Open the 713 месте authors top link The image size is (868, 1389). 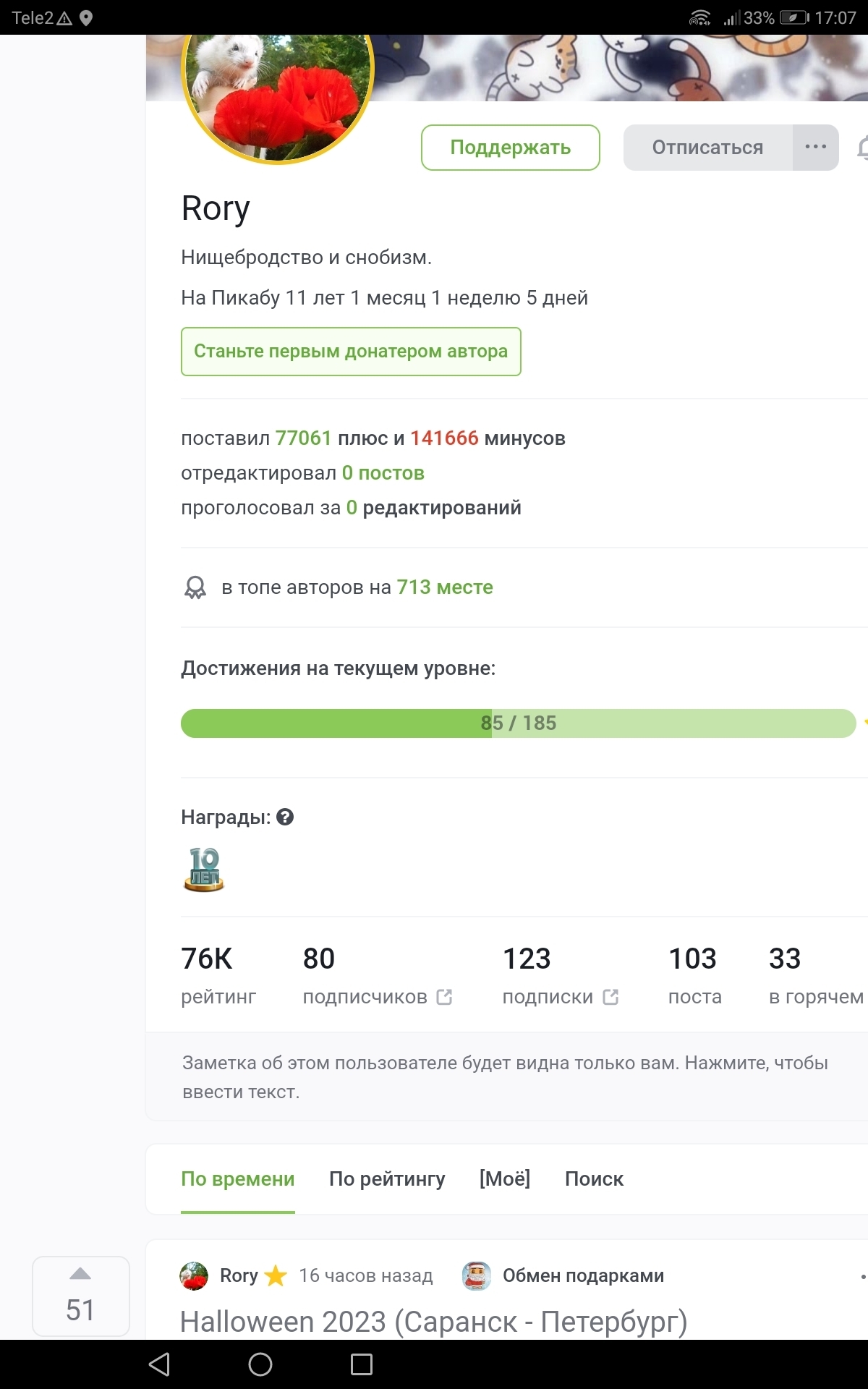(x=444, y=587)
